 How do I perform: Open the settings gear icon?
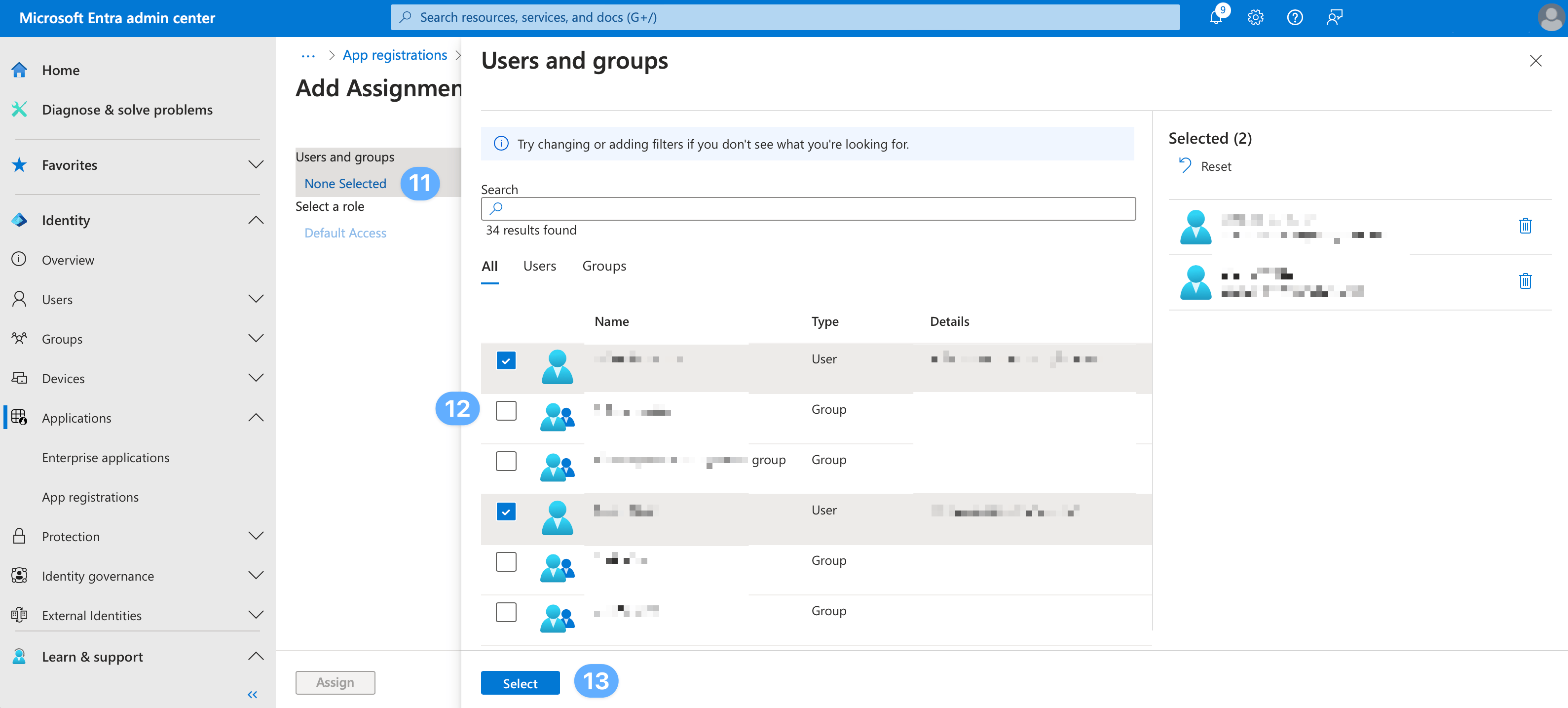(1255, 17)
